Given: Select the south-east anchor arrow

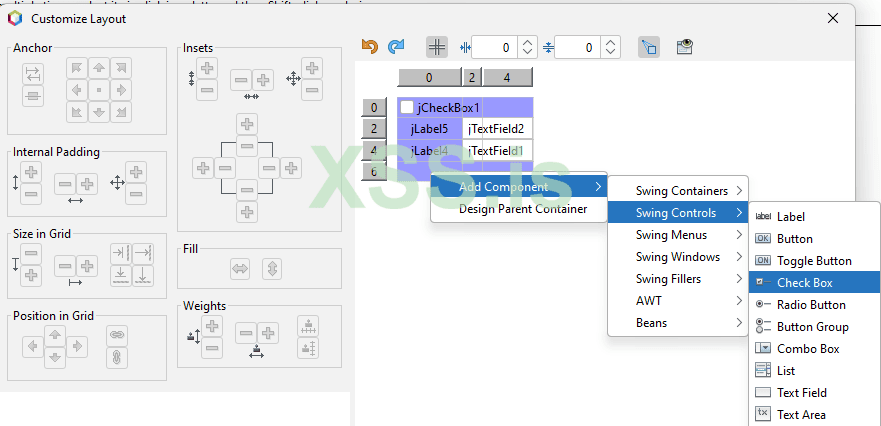Looking at the screenshot, I should (x=121, y=112).
